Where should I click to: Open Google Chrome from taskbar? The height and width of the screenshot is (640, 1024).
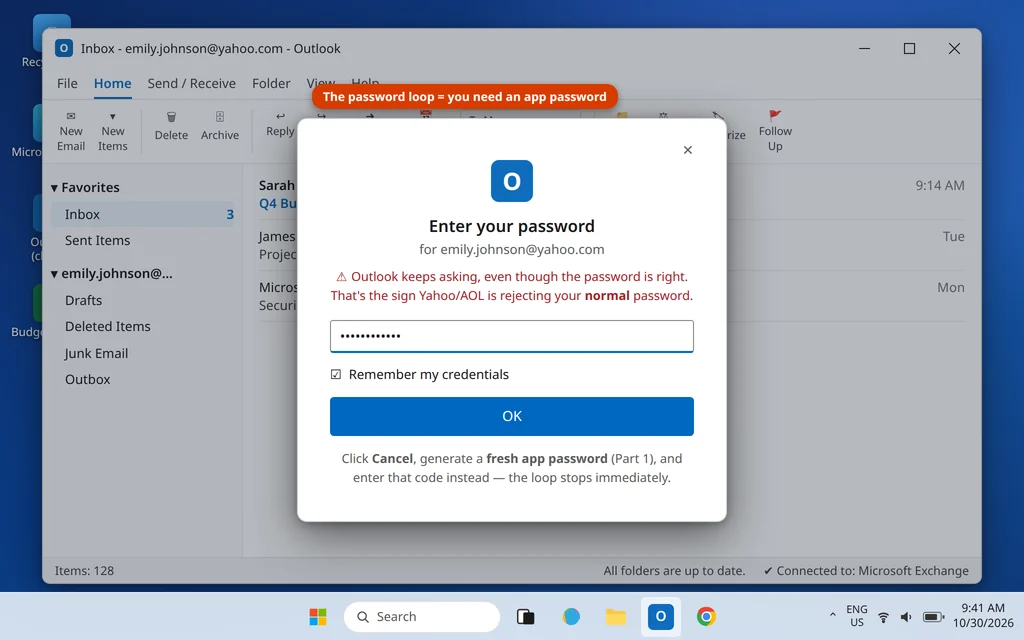click(706, 616)
